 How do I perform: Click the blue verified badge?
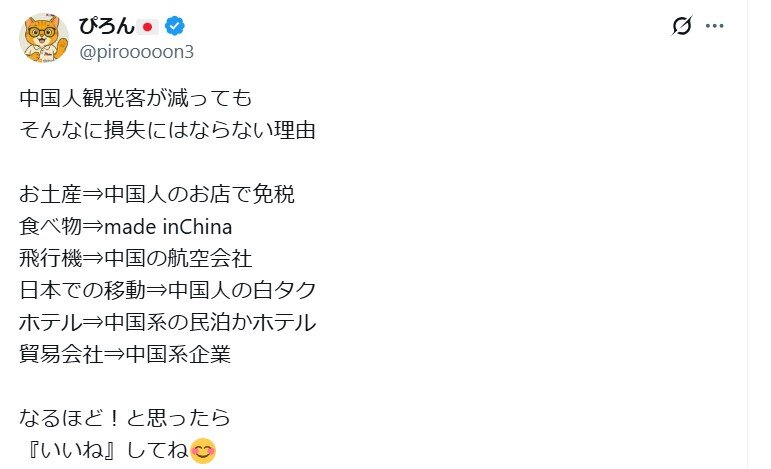tap(174, 26)
